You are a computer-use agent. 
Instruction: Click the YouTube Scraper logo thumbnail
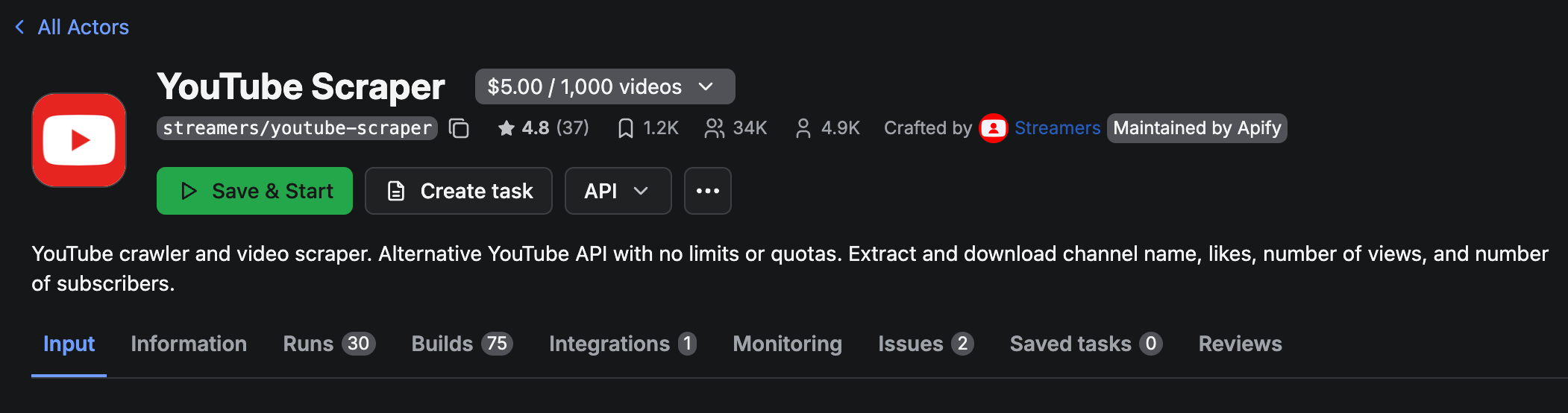click(x=79, y=140)
